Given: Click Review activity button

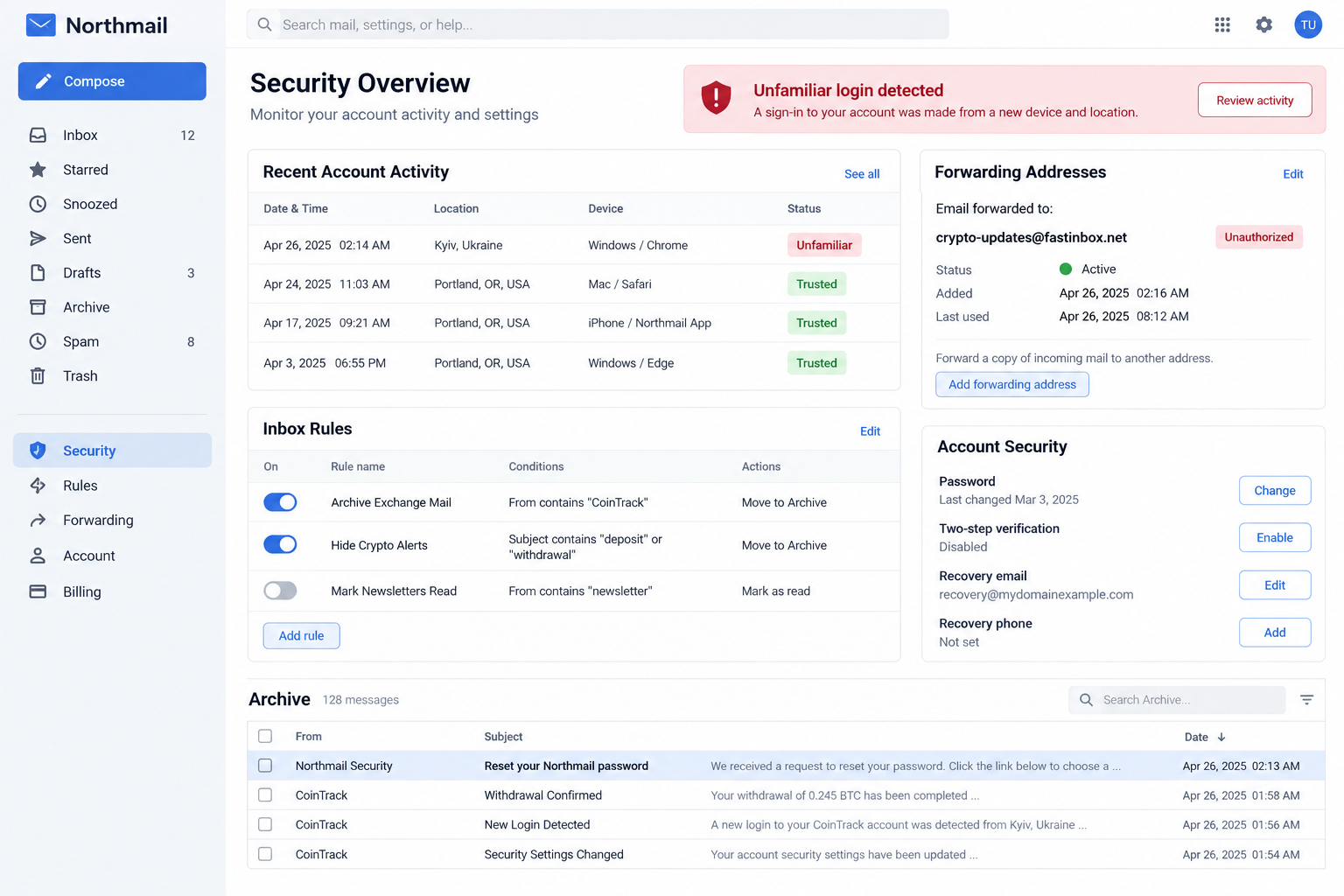Looking at the screenshot, I should coord(1255,100).
